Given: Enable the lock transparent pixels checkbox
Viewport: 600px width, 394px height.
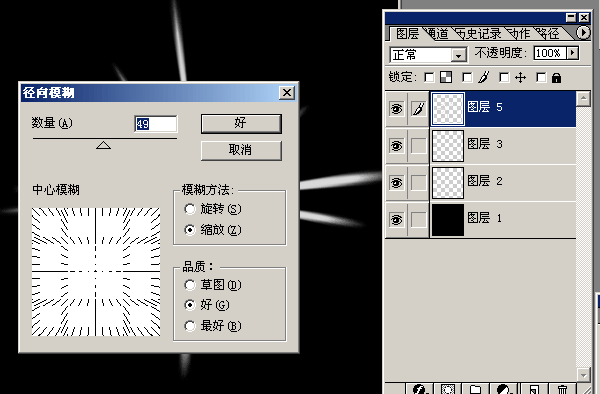Looking at the screenshot, I should coord(429,78).
